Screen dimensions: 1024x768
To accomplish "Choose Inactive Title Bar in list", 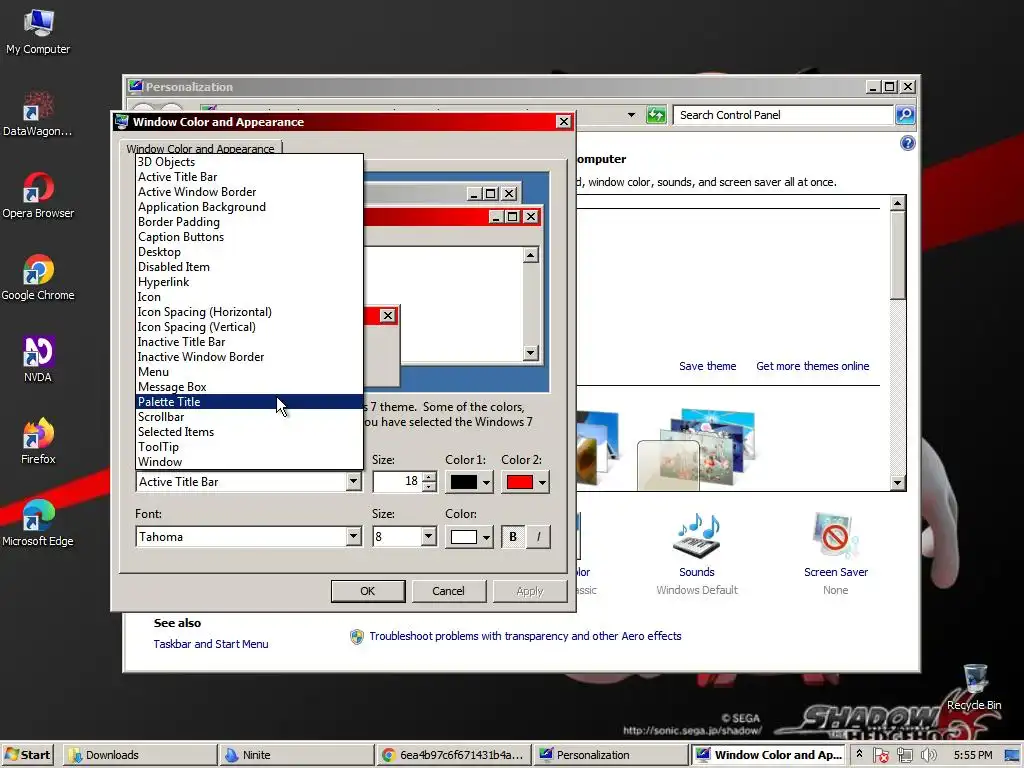I will coord(249,342).
